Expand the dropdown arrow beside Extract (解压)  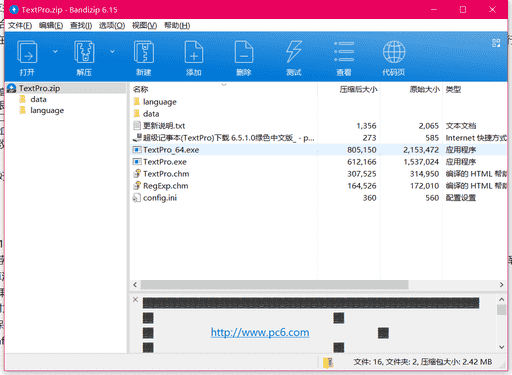[x=112, y=51]
